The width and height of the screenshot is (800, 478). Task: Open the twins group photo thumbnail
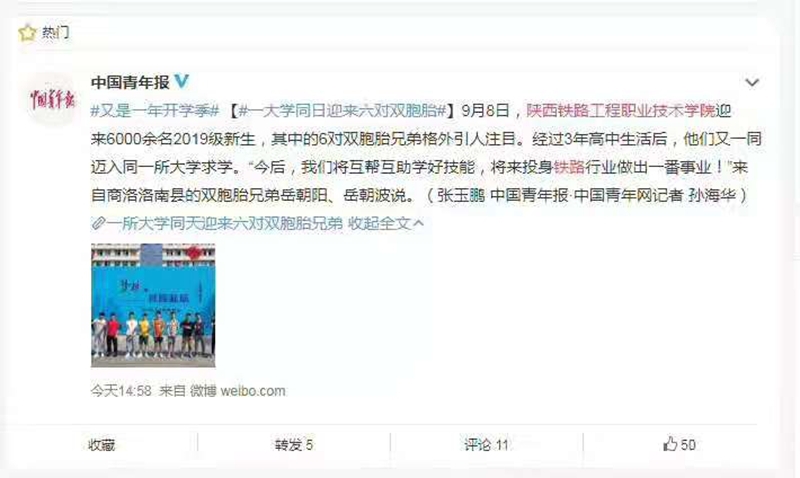pos(153,305)
